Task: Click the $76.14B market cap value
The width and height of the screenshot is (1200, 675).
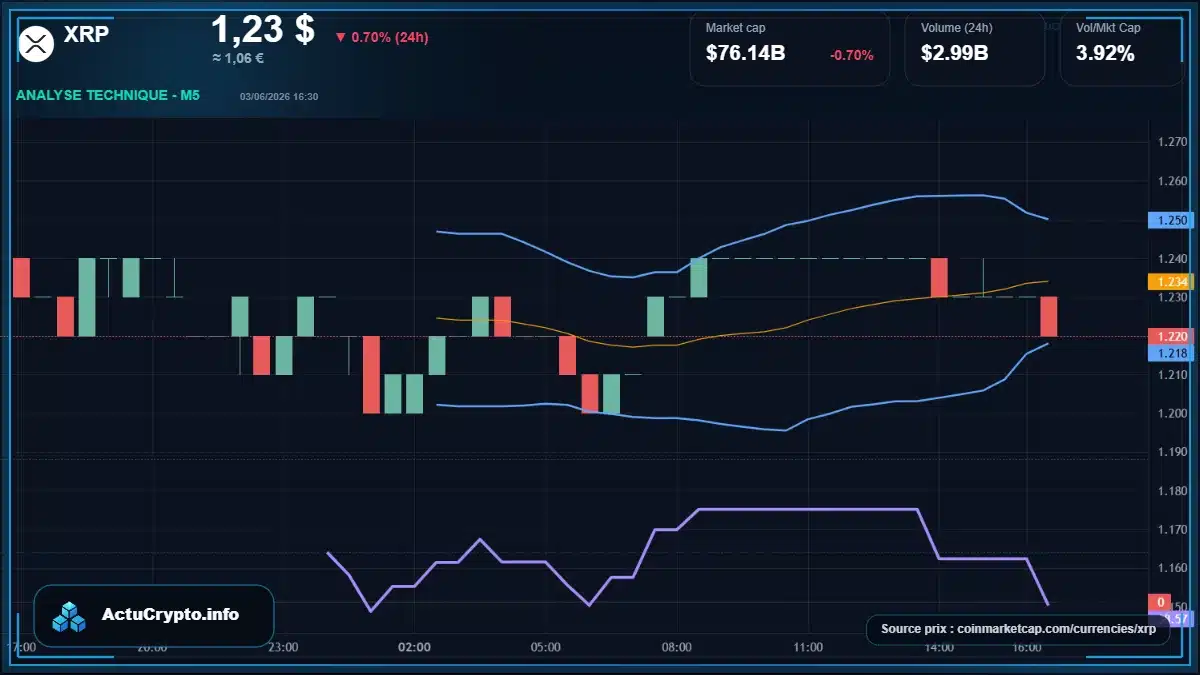Action: click(x=746, y=54)
